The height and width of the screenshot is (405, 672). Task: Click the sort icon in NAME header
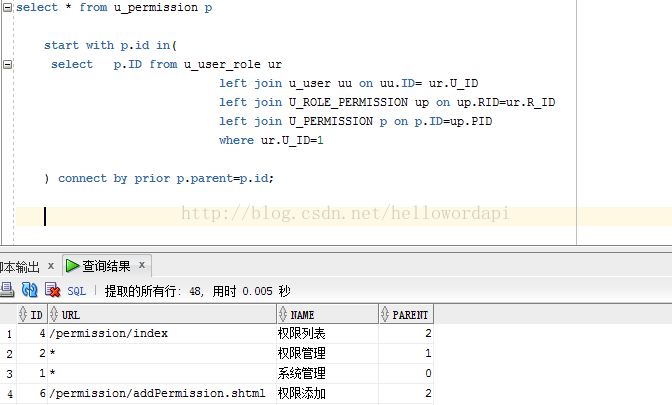pos(283,314)
